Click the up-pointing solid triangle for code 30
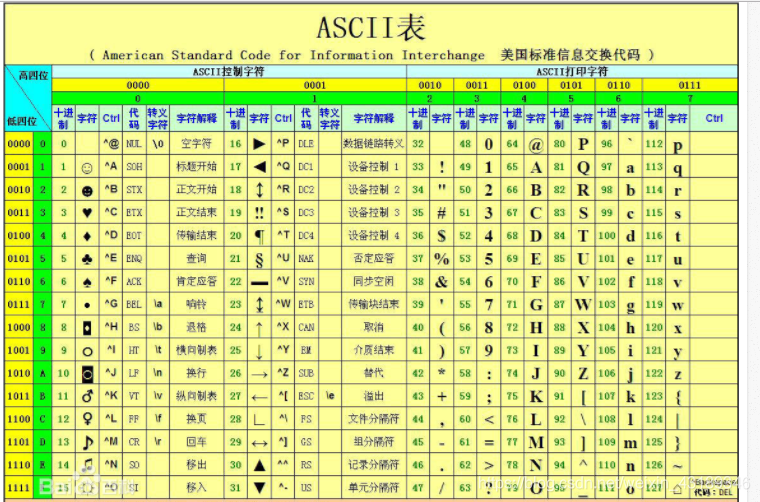760x502 pixels. [259, 465]
